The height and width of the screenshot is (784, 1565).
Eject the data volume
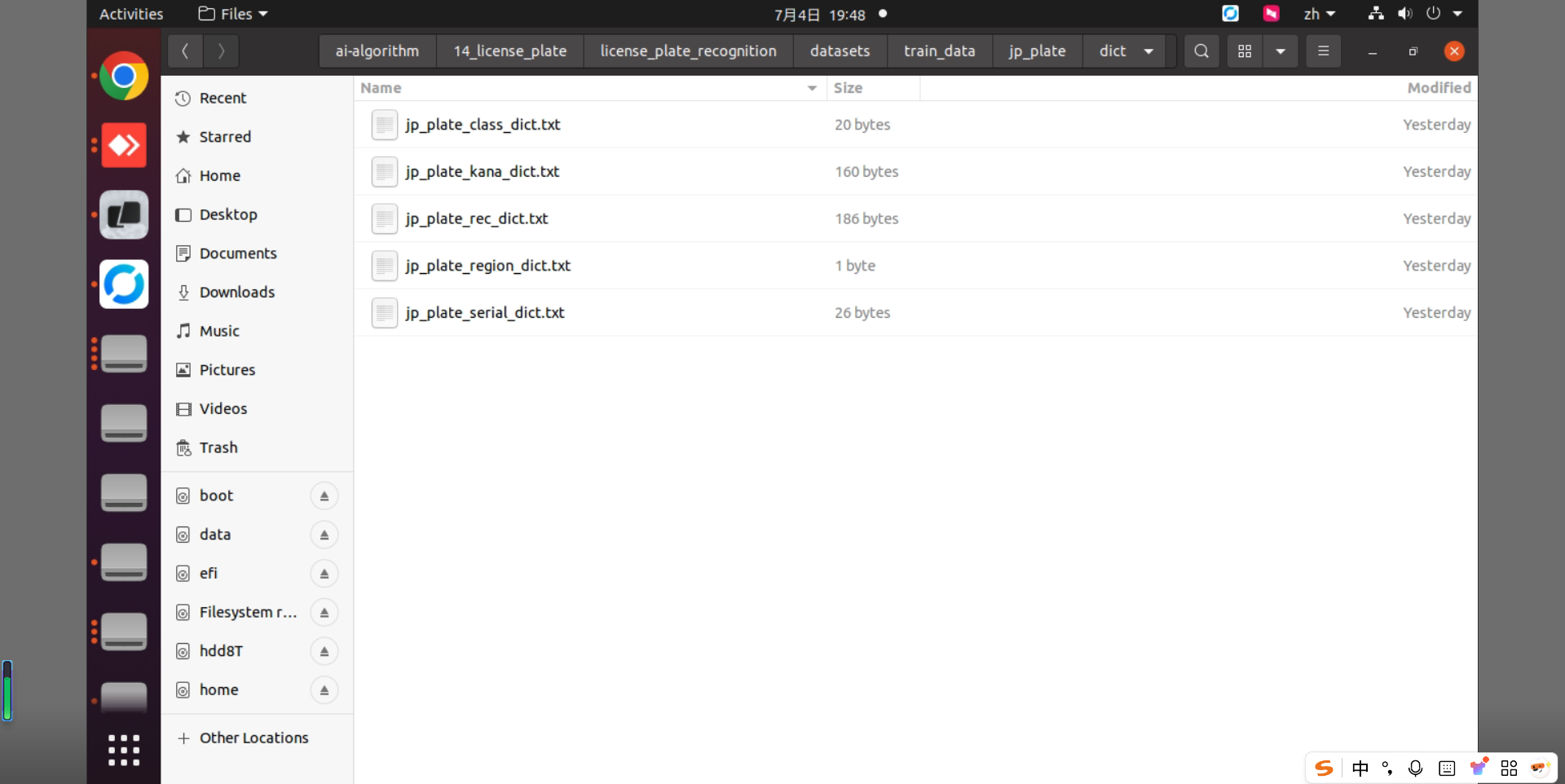click(324, 535)
